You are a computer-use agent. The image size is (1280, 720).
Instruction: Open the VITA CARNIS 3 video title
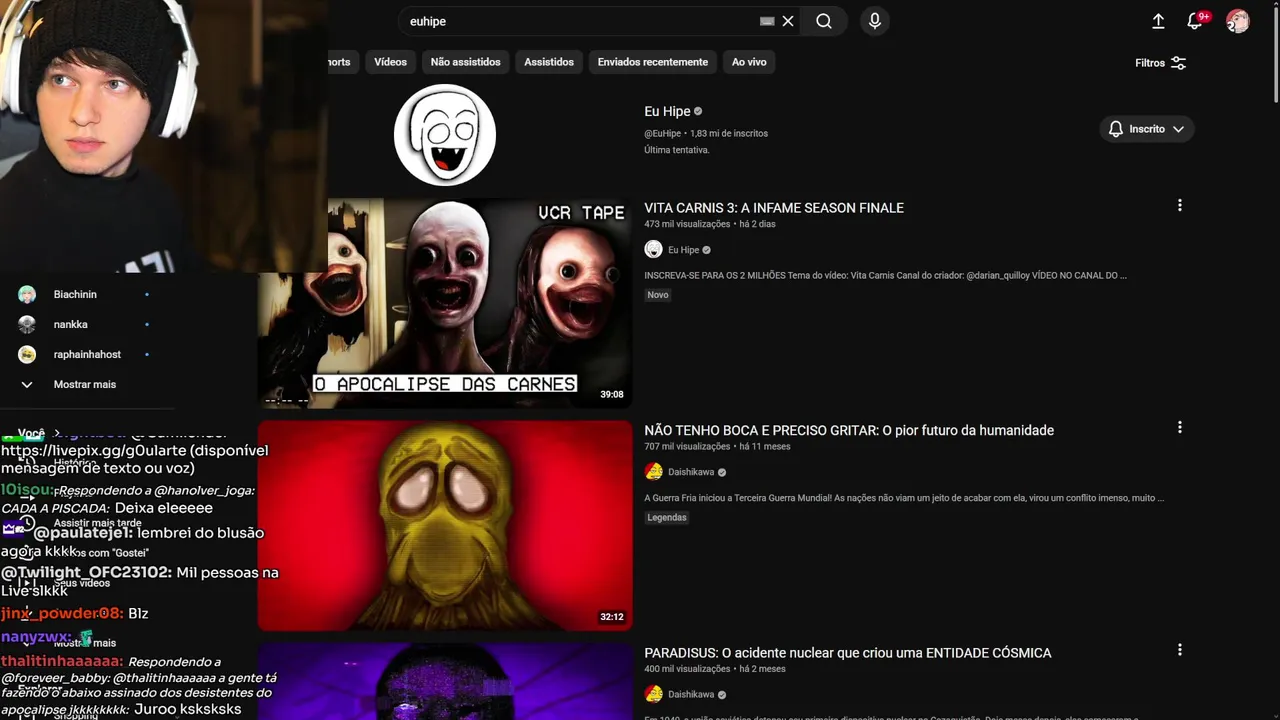(x=774, y=208)
